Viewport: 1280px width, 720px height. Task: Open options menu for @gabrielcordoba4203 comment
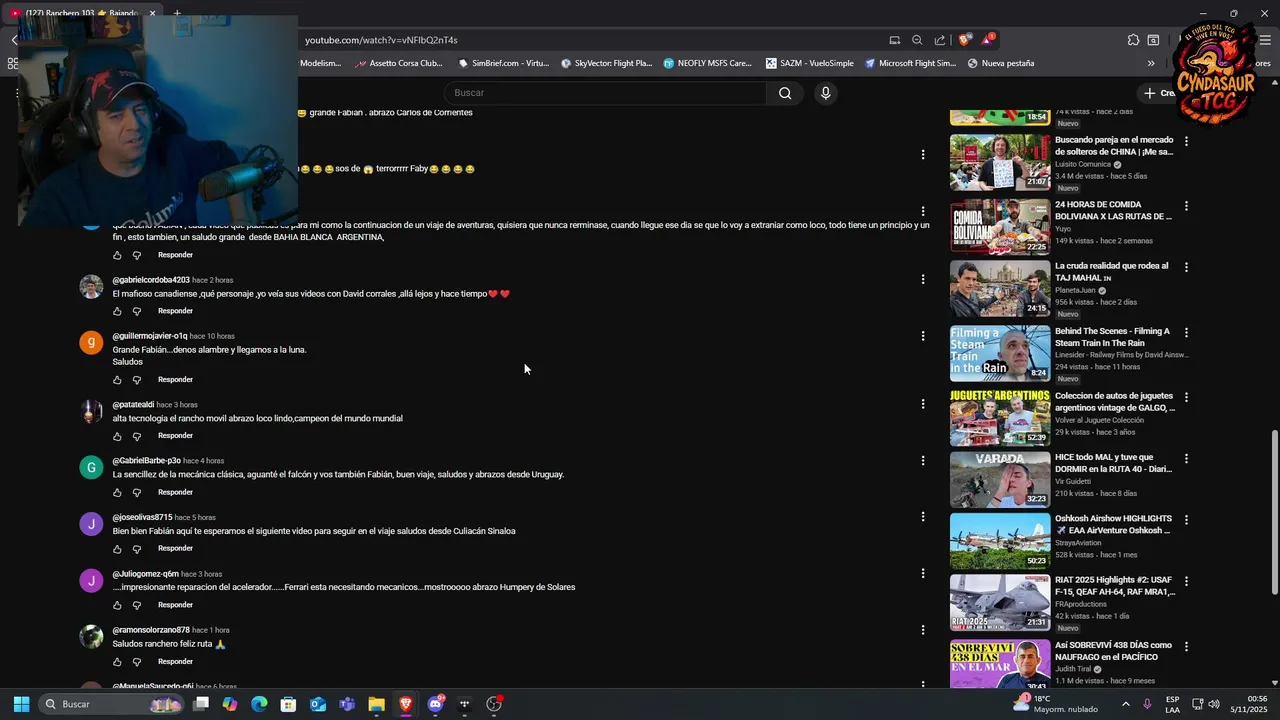click(x=923, y=280)
